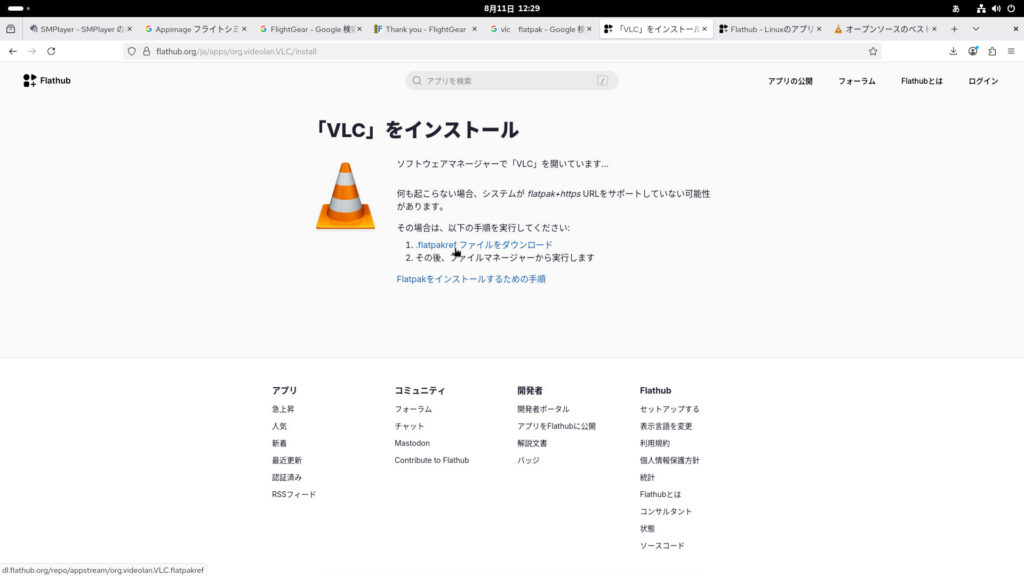Click the ログイン link
1024x576 pixels.
tap(983, 81)
